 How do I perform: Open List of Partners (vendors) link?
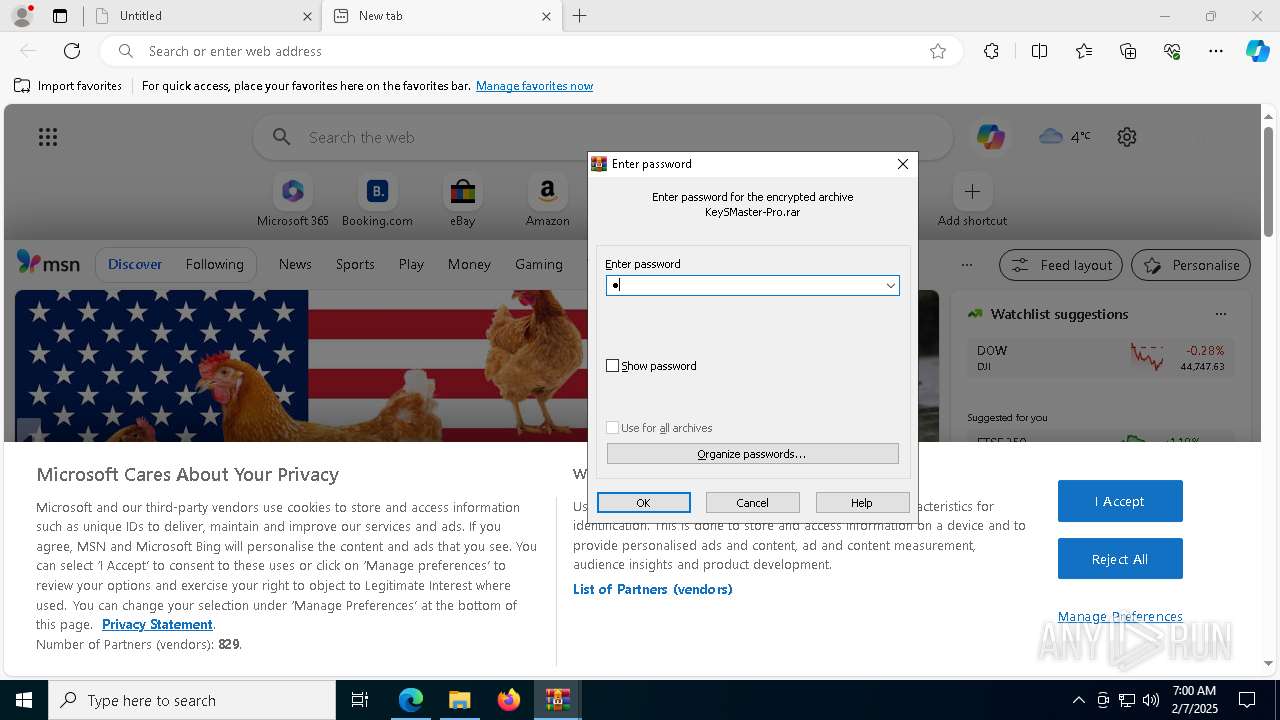click(x=653, y=589)
